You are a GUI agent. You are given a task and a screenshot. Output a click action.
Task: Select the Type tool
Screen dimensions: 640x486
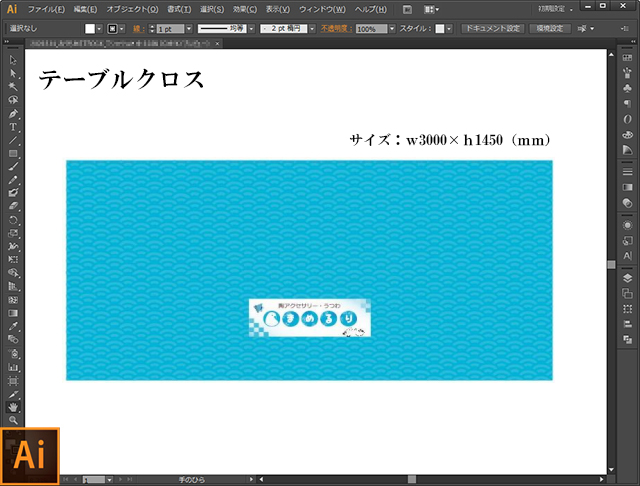pos(13,127)
